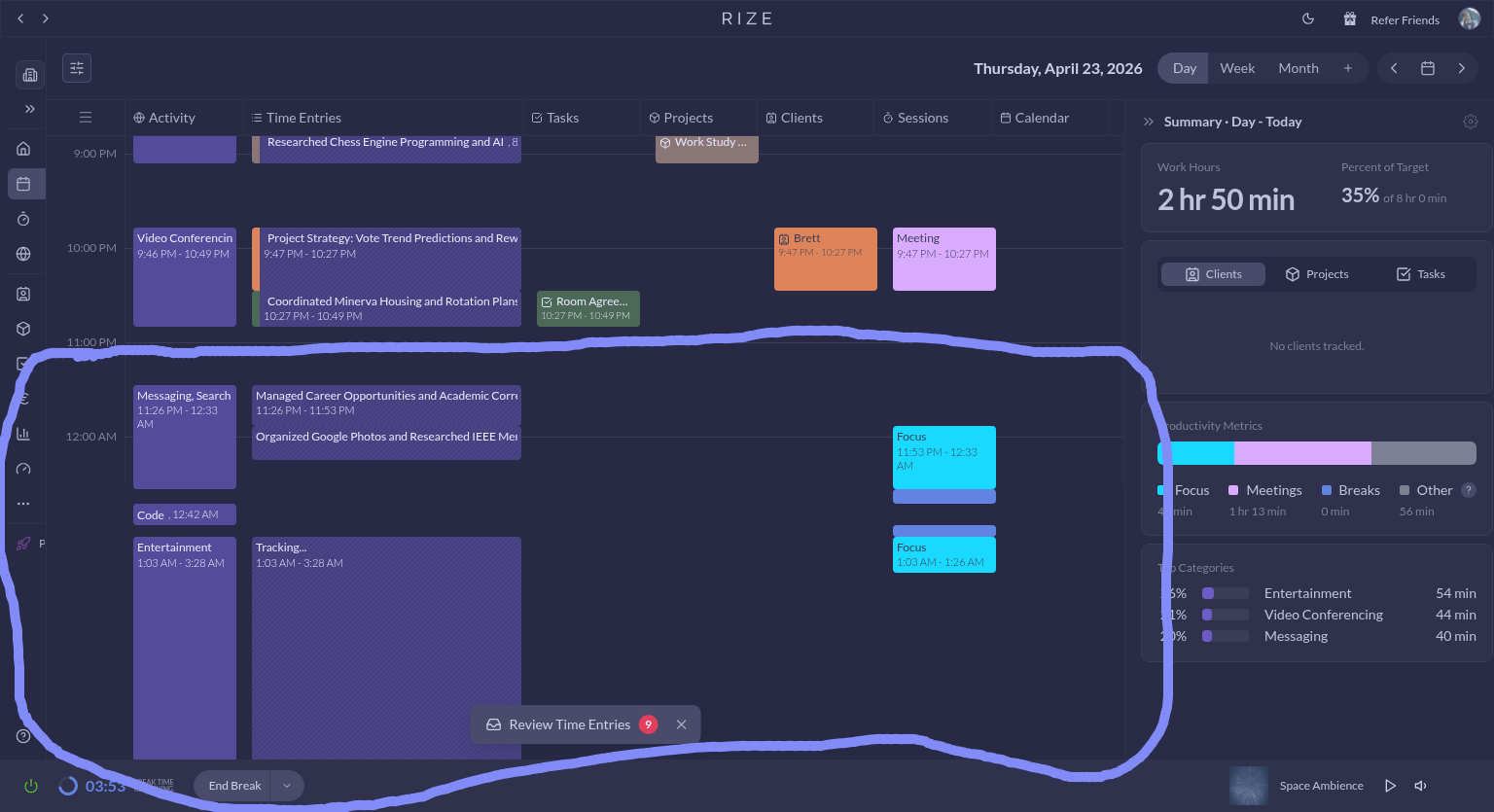Click the gift icon beside Refer Friends
Screen dimensions: 1494x812
[x=1350, y=19]
